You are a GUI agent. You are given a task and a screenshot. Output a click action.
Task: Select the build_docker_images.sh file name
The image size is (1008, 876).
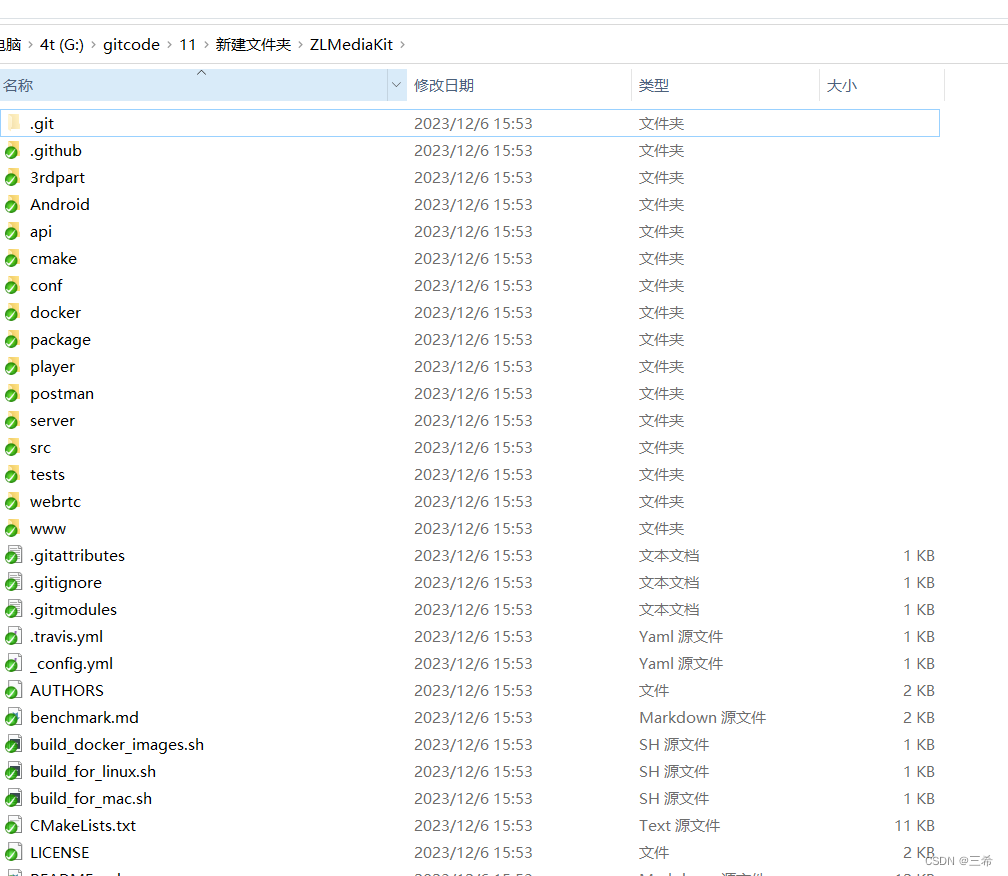click(117, 744)
